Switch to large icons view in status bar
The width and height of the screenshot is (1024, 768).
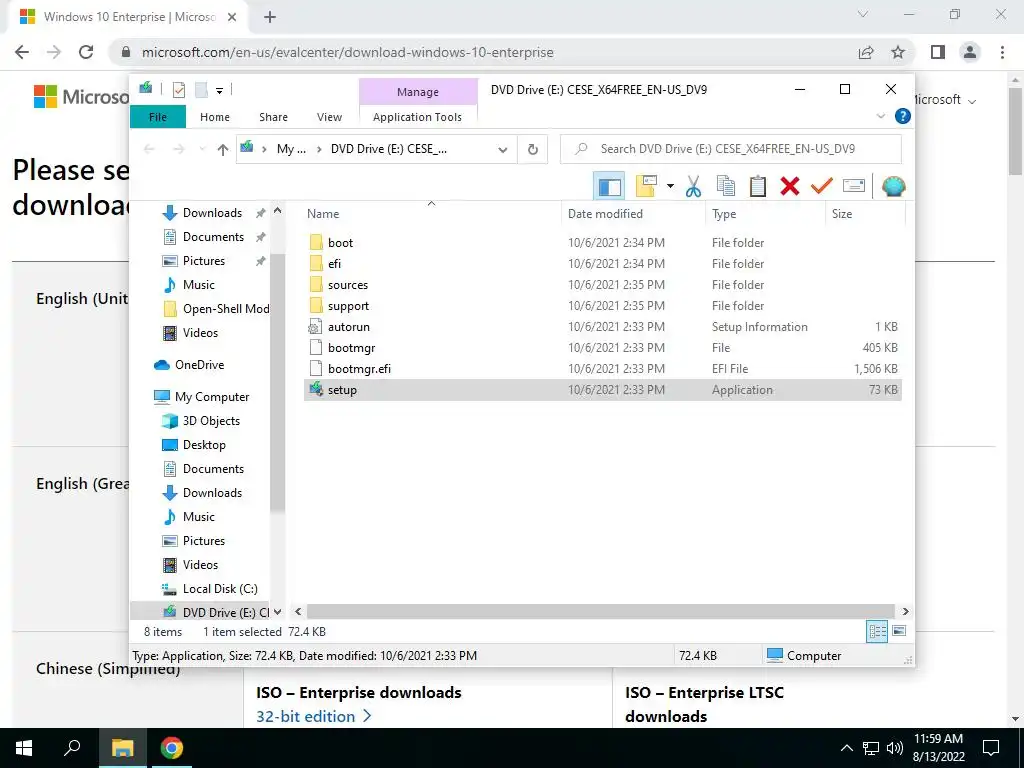pyautogui.click(x=899, y=632)
